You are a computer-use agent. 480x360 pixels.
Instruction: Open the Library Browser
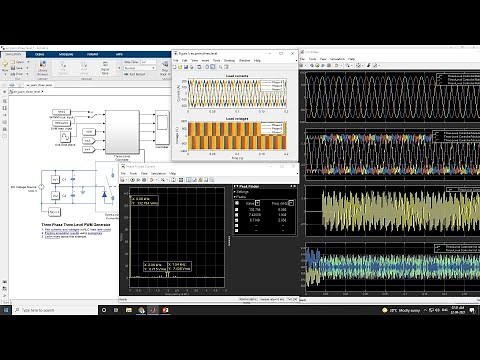42,68
